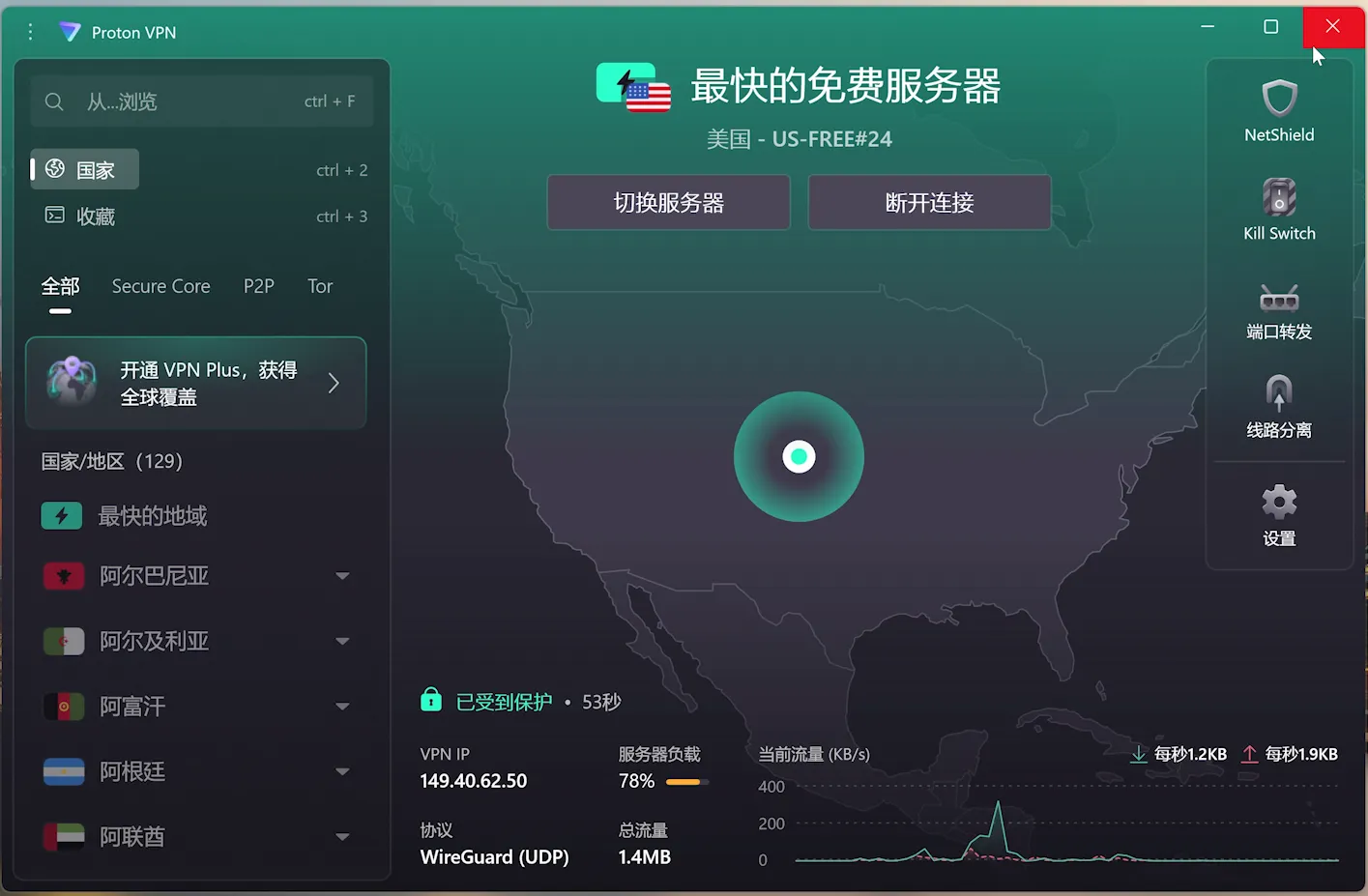Screen dimensions: 1368x896
Task: Click the 美国 - US-FREE#24 server label
Action: 800,139
